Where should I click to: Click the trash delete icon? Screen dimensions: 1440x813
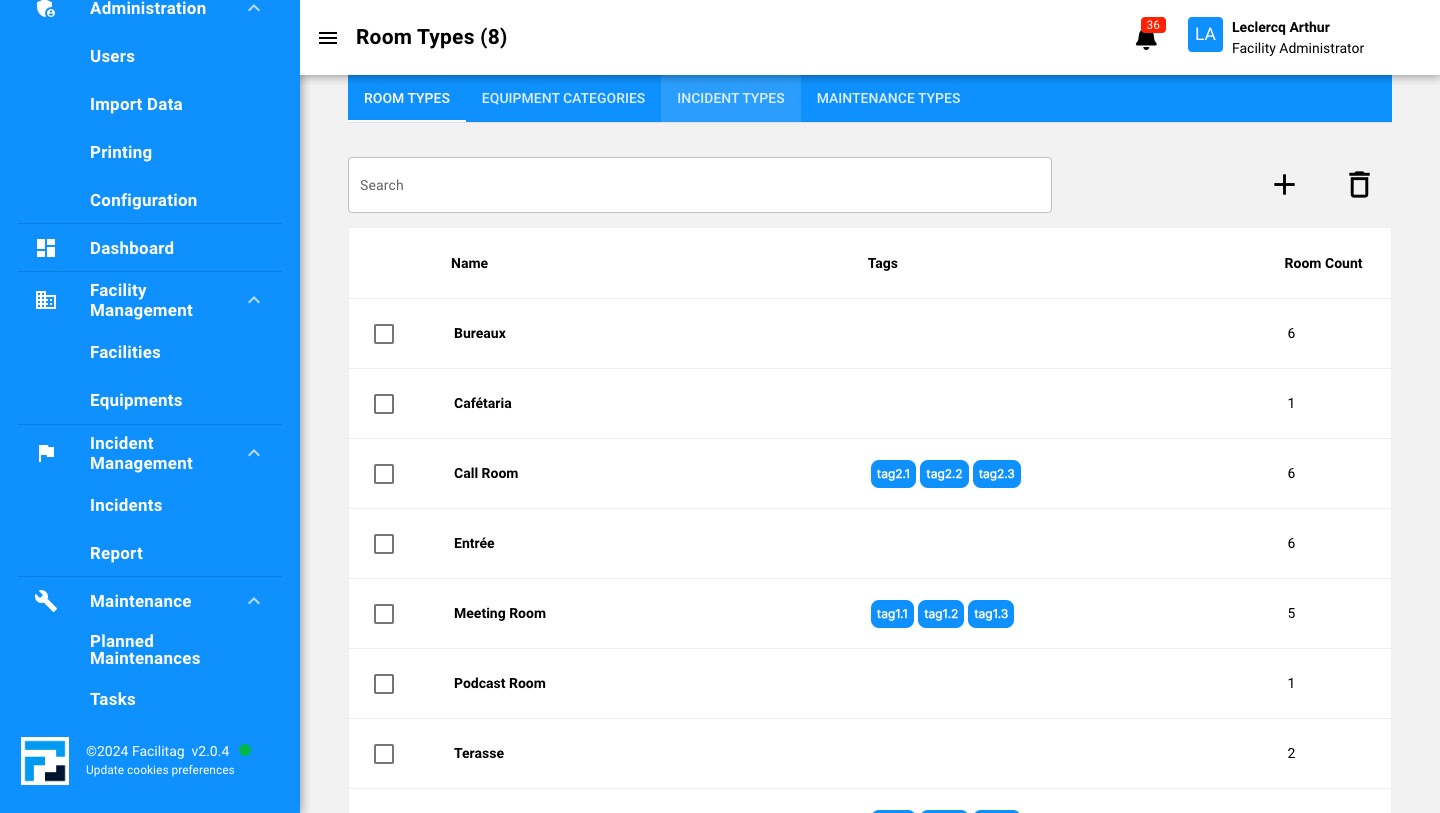1359,185
